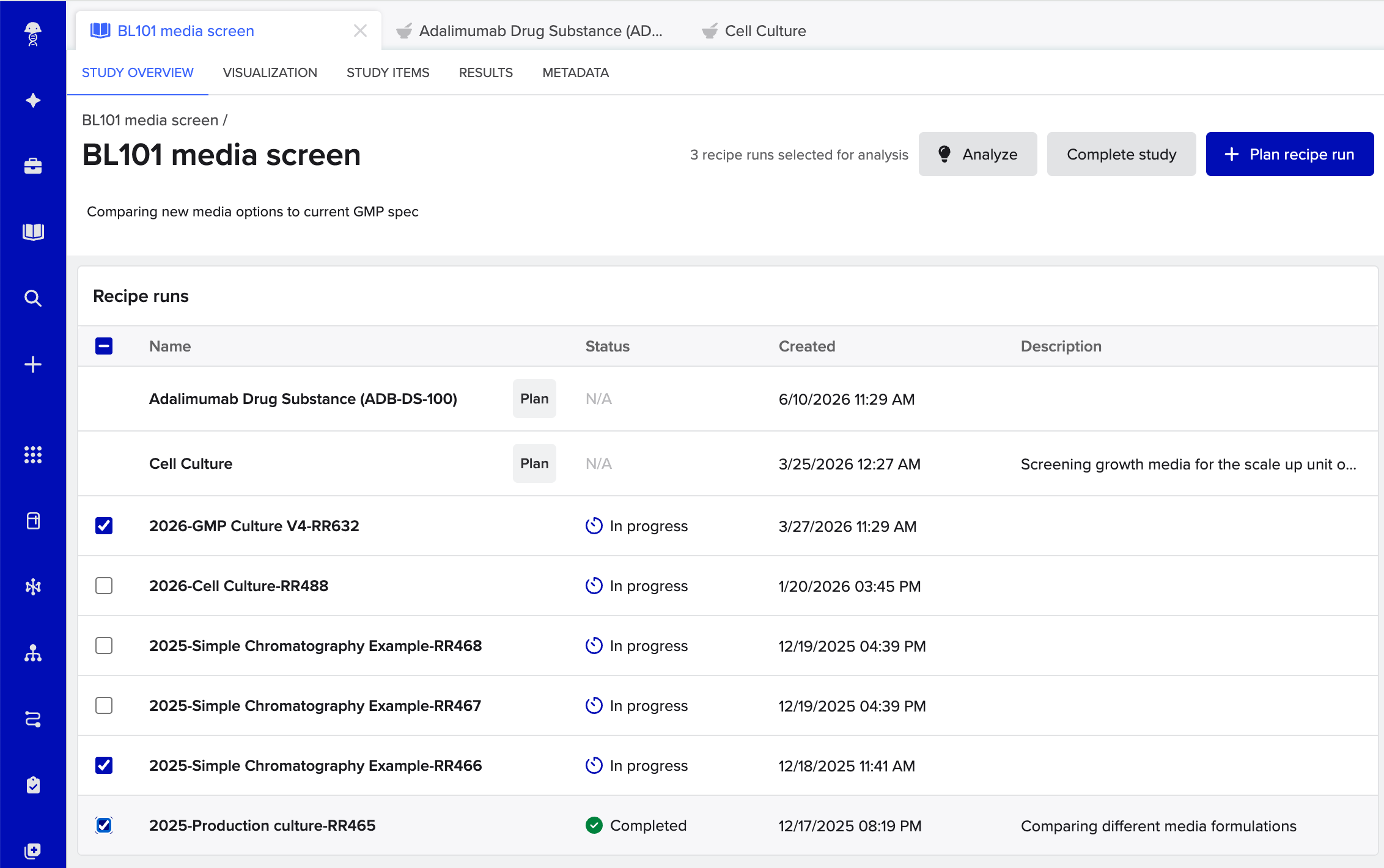Open the Adalimumab Drug Substance (ADB-DS-100) recipe

click(303, 399)
